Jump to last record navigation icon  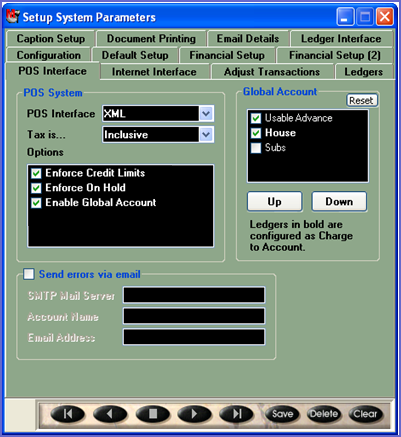236,414
